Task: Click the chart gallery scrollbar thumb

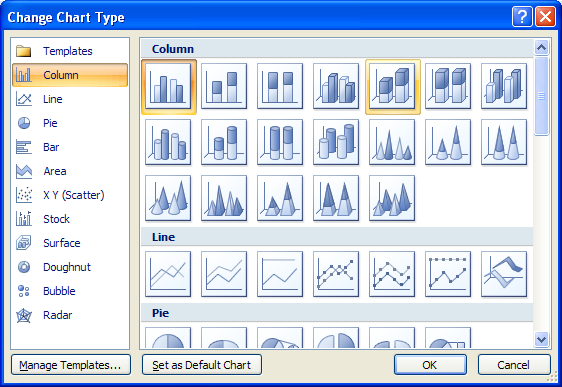Action: pos(541,96)
